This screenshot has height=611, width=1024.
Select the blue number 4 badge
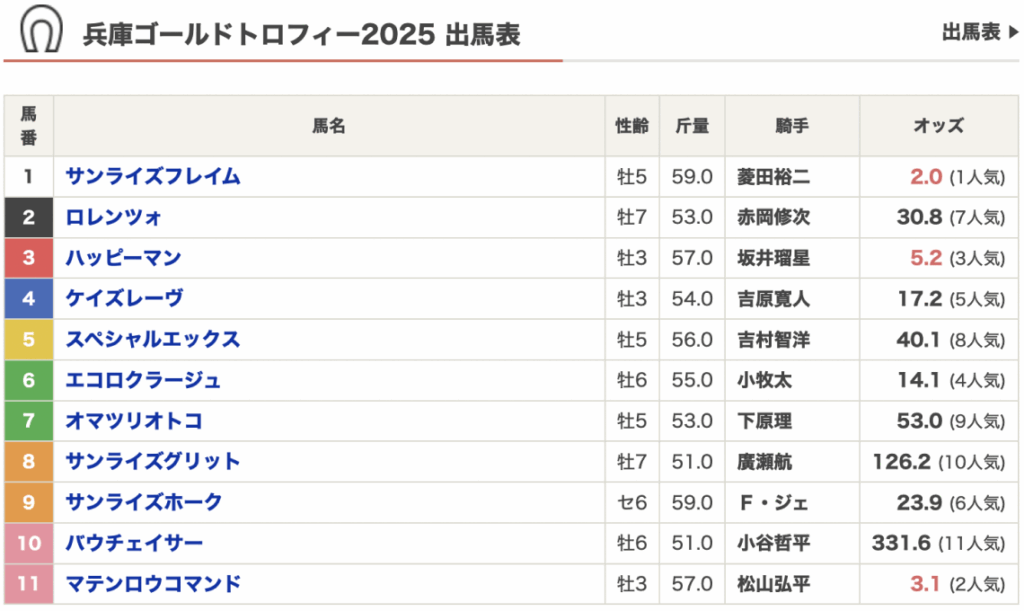pyautogui.click(x=29, y=299)
